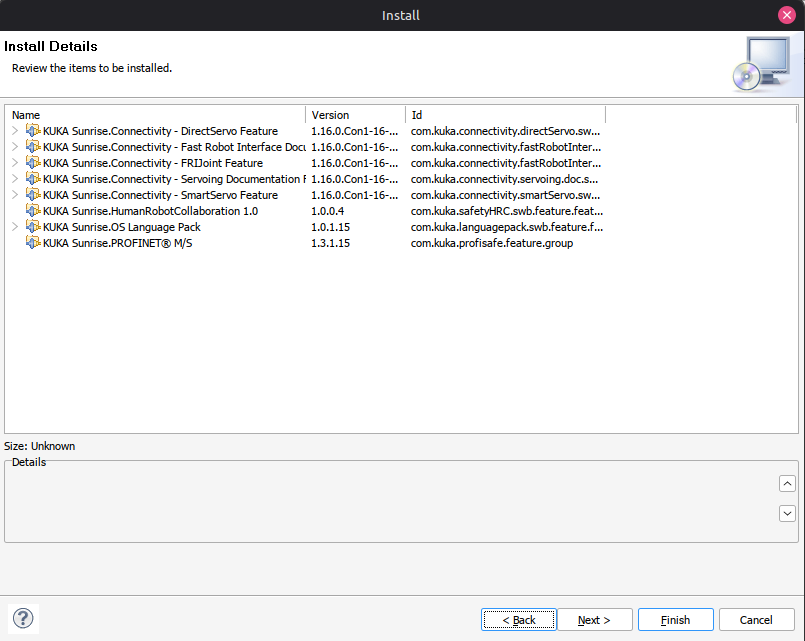The height and width of the screenshot is (641, 805).
Task: Click the DirectServo Feature row icon
Action: [x=33, y=131]
